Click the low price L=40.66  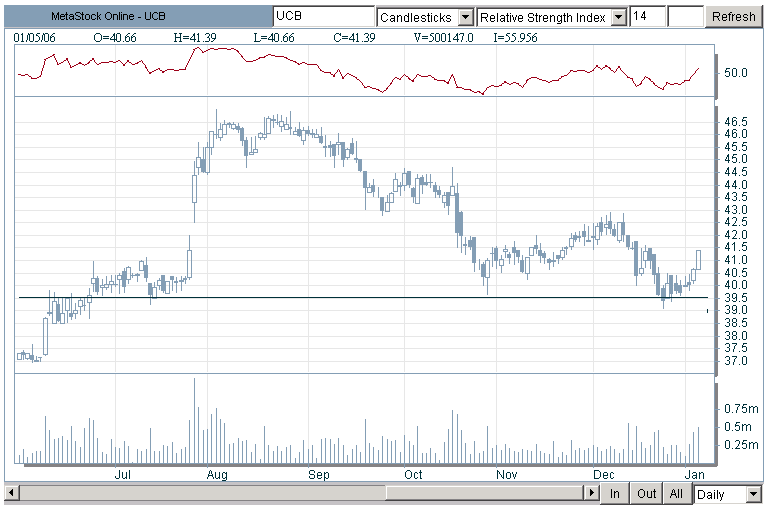click(x=274, y=38)
